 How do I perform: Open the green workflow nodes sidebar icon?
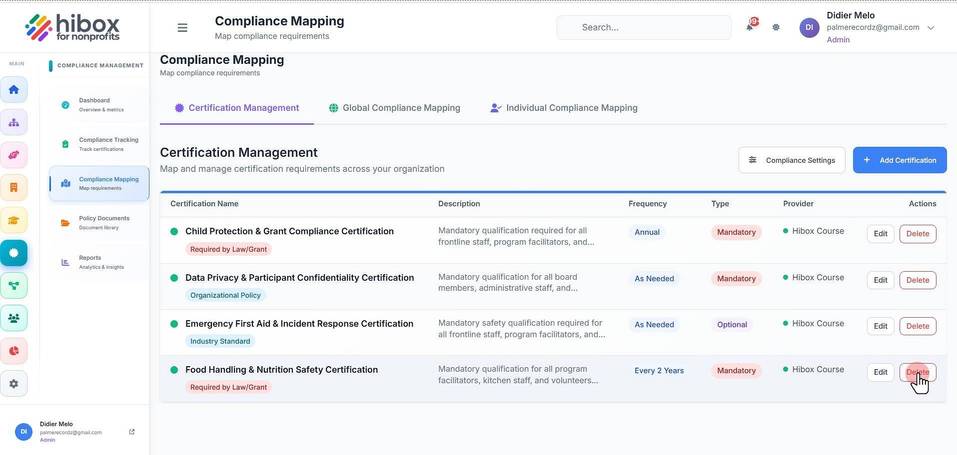click(14, 285)
